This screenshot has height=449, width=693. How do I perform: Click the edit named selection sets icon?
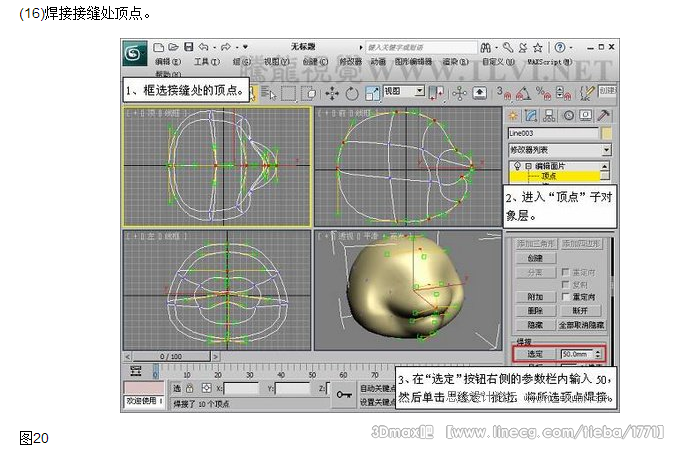coord(587,93)
